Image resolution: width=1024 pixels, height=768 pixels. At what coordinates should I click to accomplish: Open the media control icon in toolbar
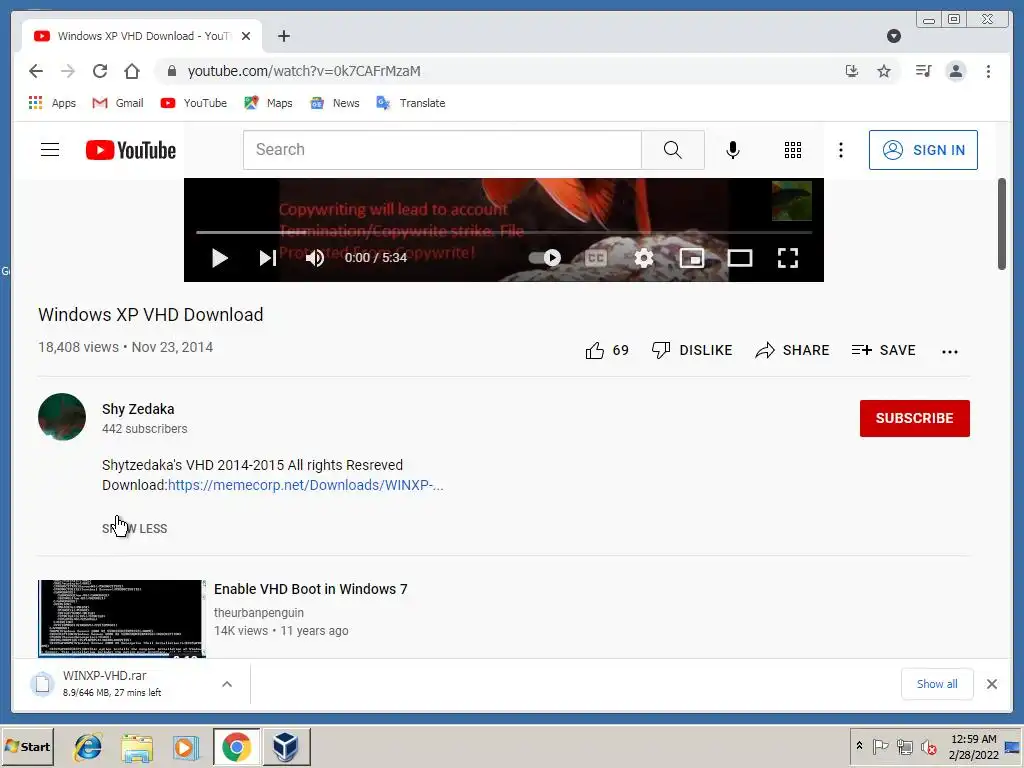923,71
